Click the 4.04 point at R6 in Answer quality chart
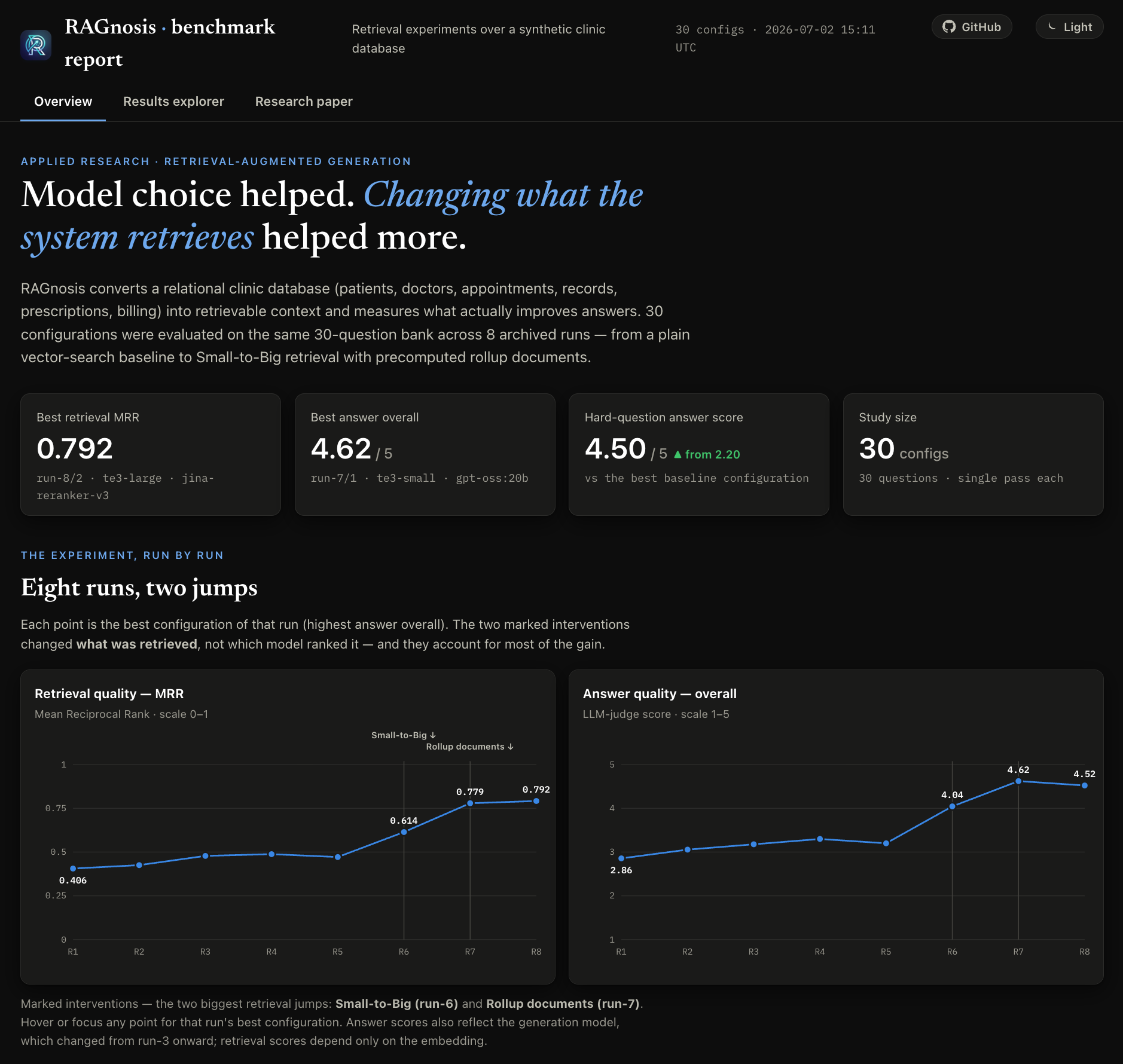 (x=952, y=806)
